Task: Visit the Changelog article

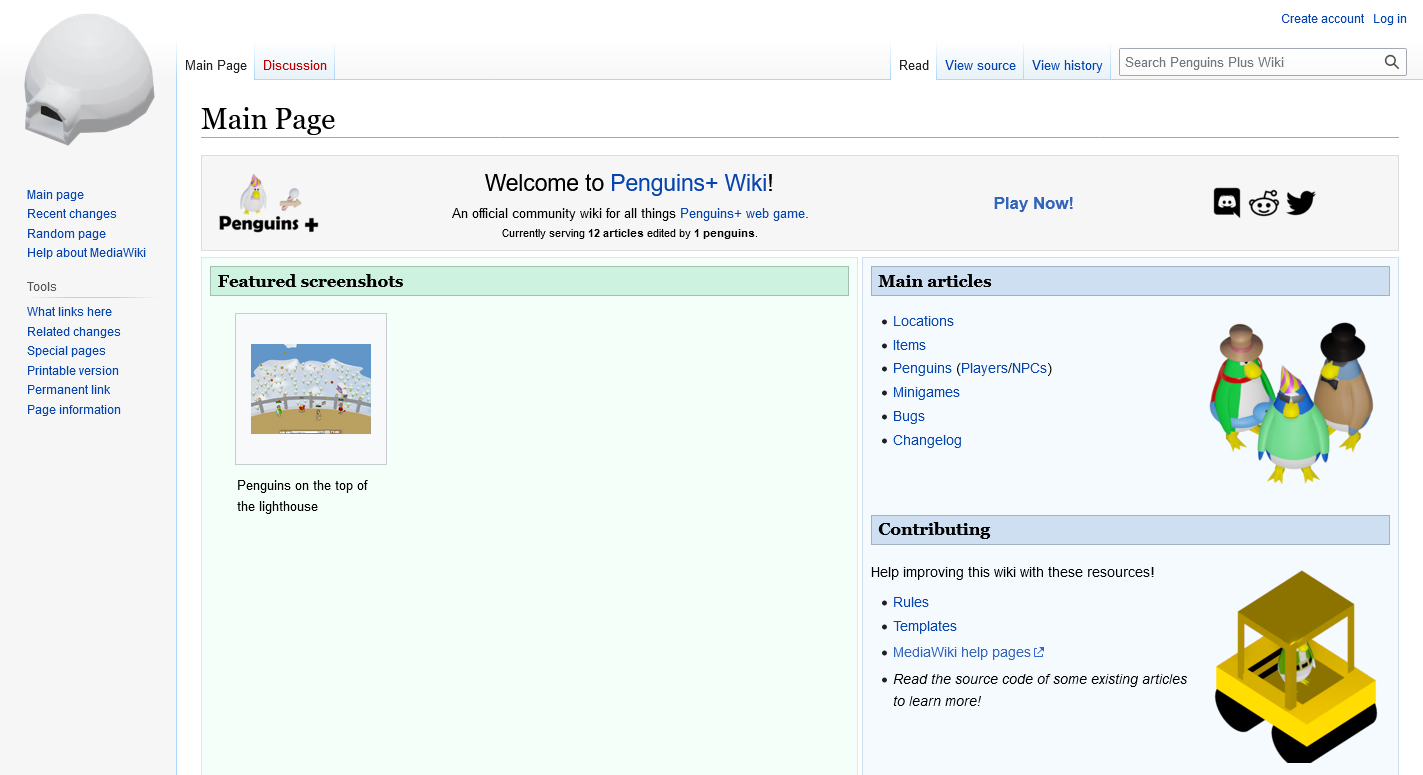Action: [x=927, y=441]
